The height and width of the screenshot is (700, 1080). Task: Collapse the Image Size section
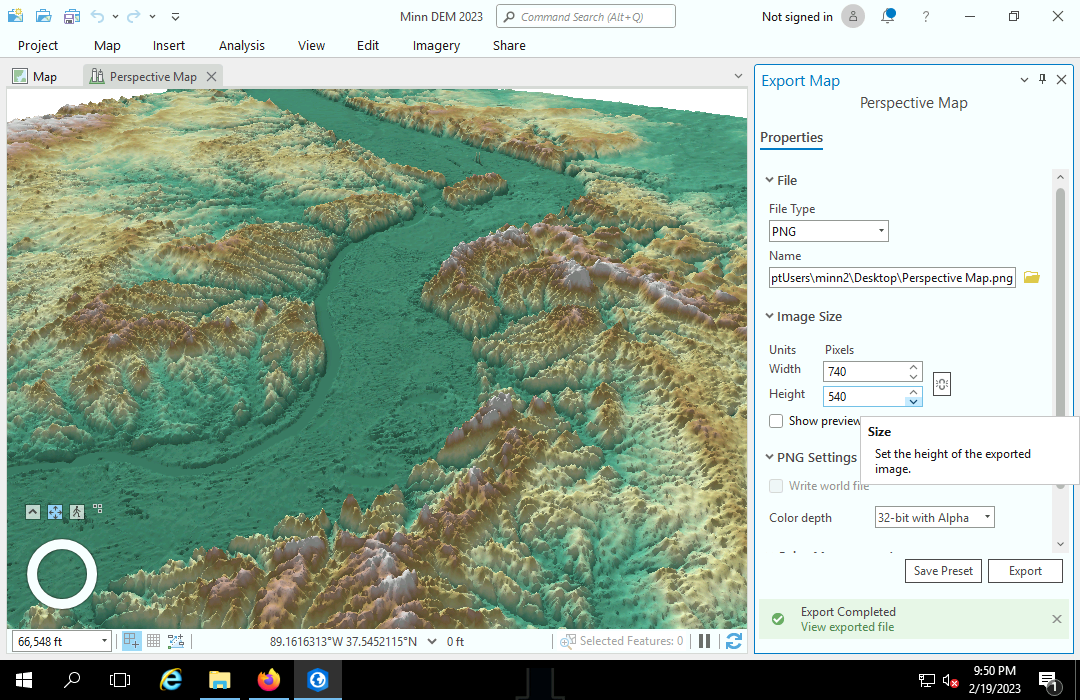tap(769, 317)
